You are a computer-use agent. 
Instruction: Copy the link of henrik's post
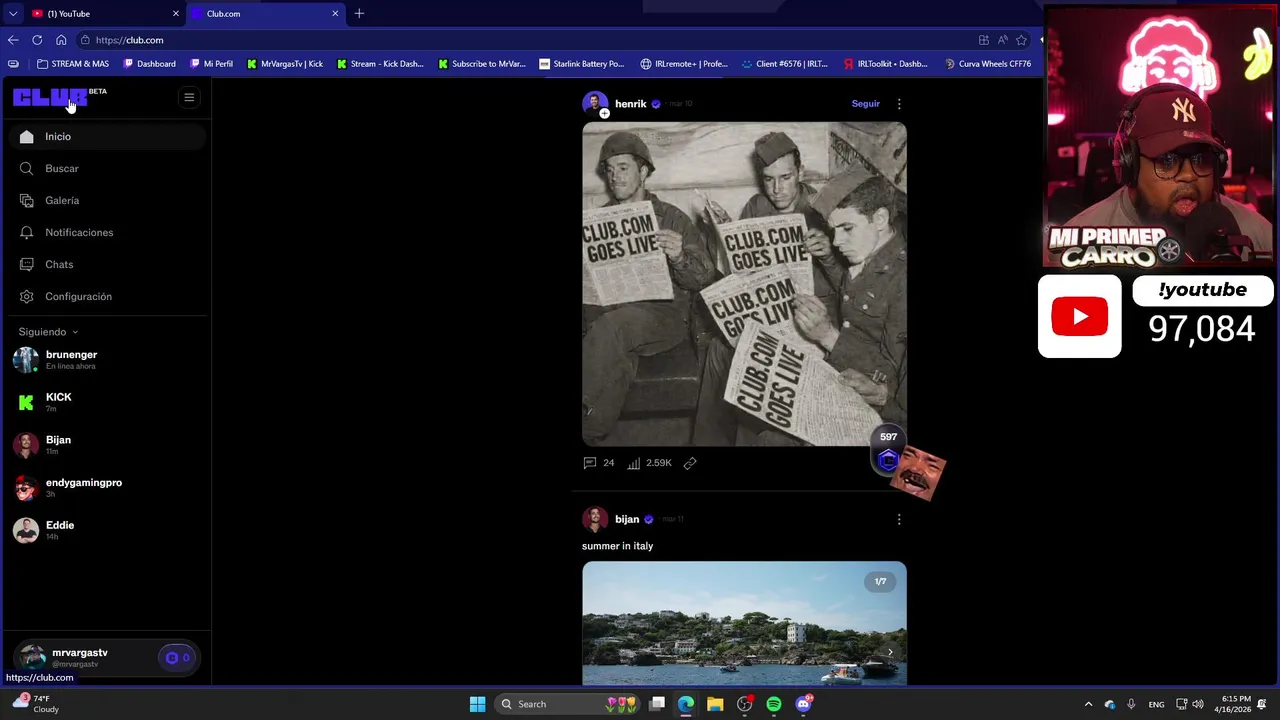coord(690,463)
